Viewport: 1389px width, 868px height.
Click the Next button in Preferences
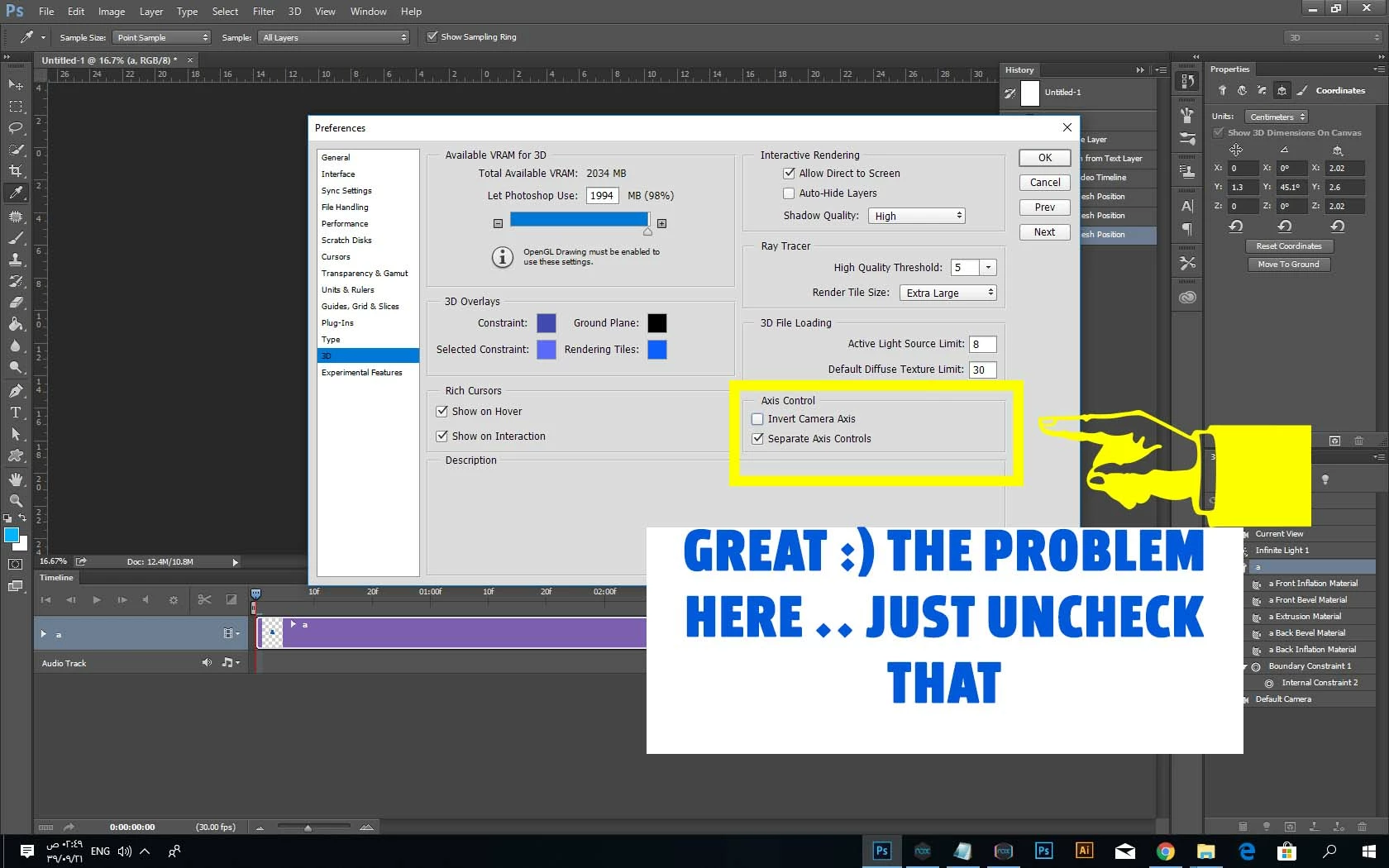pyautogui.click(x=1045, y=232)
